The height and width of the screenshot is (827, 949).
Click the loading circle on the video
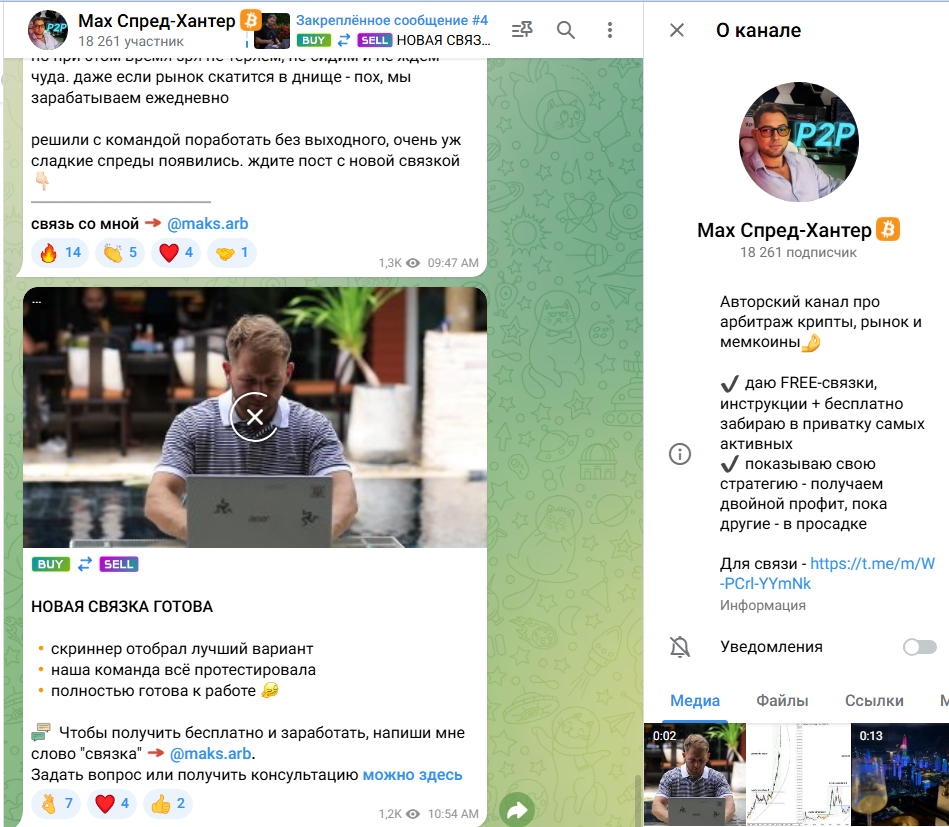[254, 417]
